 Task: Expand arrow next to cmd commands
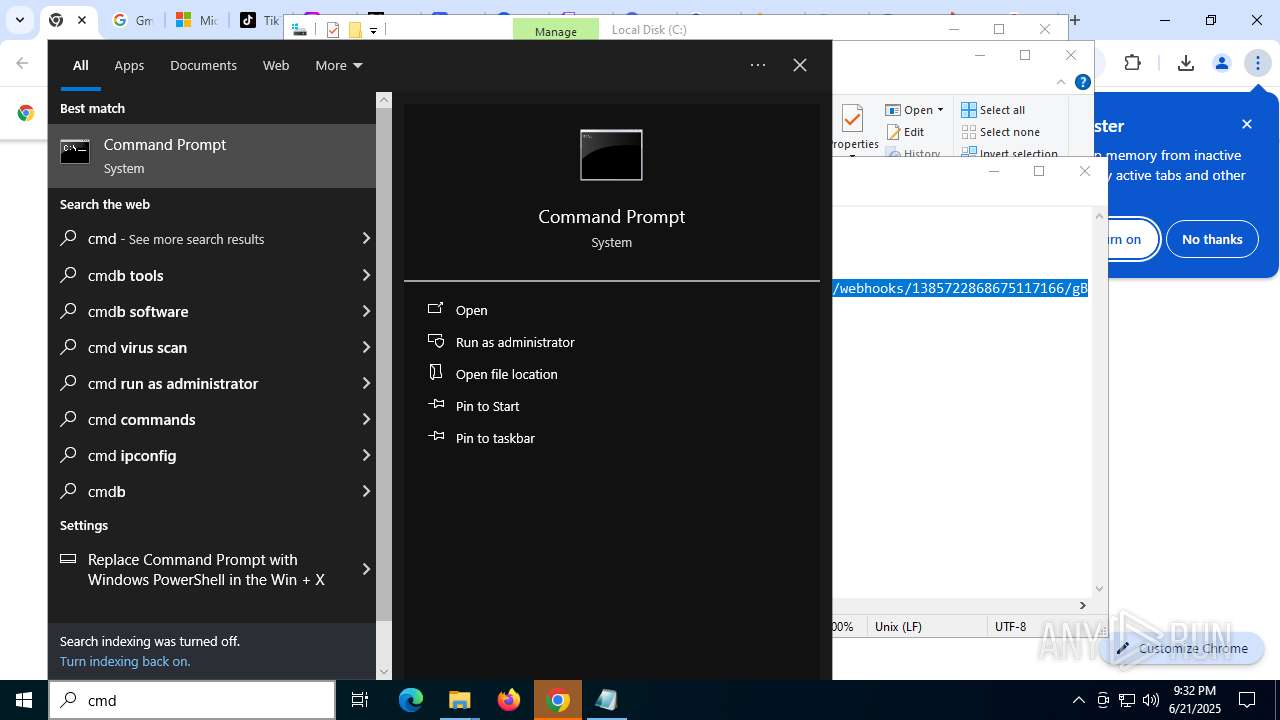(366, 419)
